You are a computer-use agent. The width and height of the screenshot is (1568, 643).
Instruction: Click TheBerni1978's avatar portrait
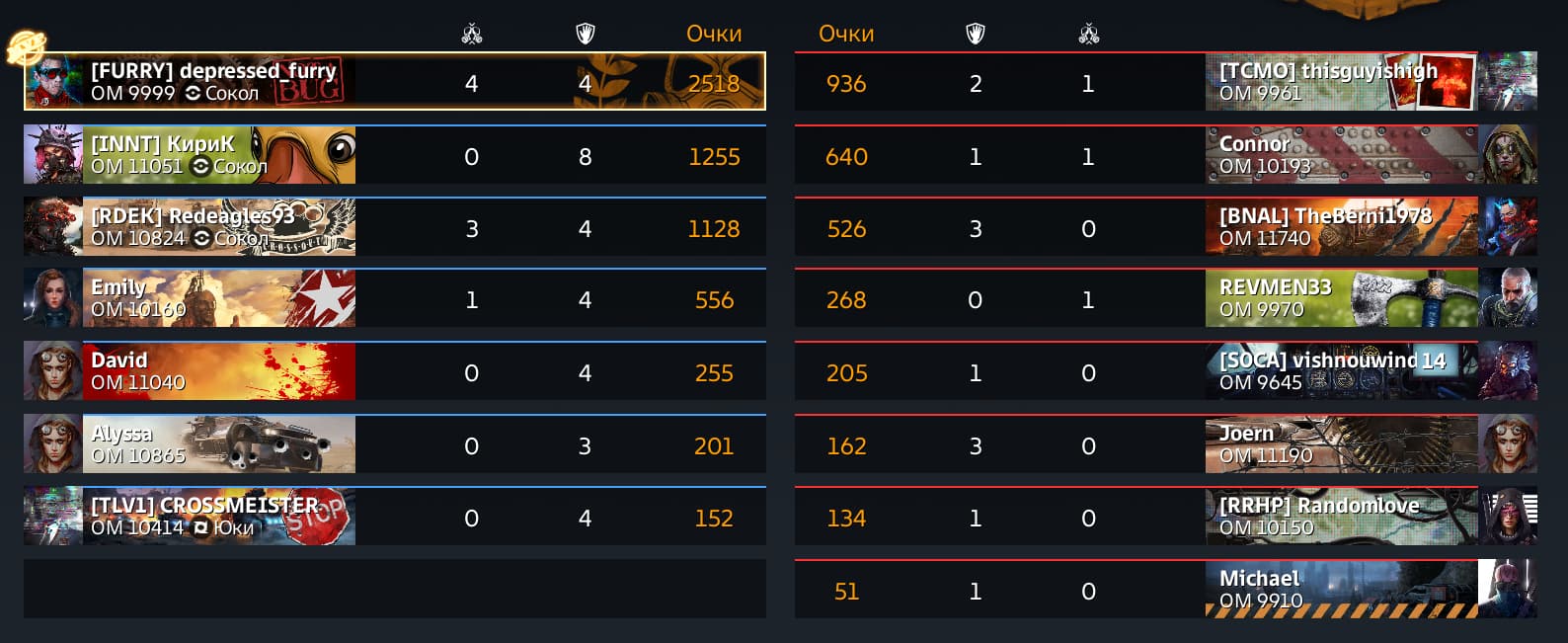[1508, 227]
